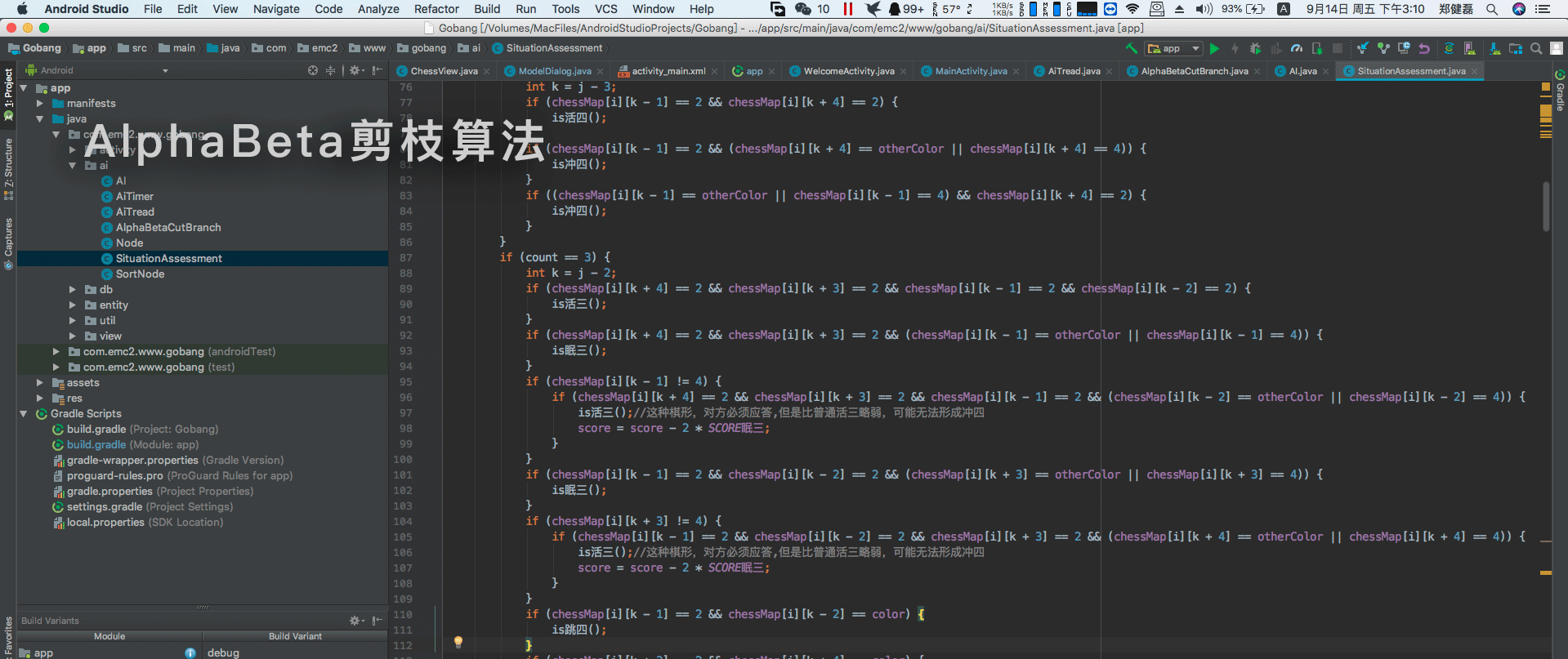The width and height of the screenshot is (1568, 659).
Task: Sync project with Gradle files icon
Action: [1450, 49]
